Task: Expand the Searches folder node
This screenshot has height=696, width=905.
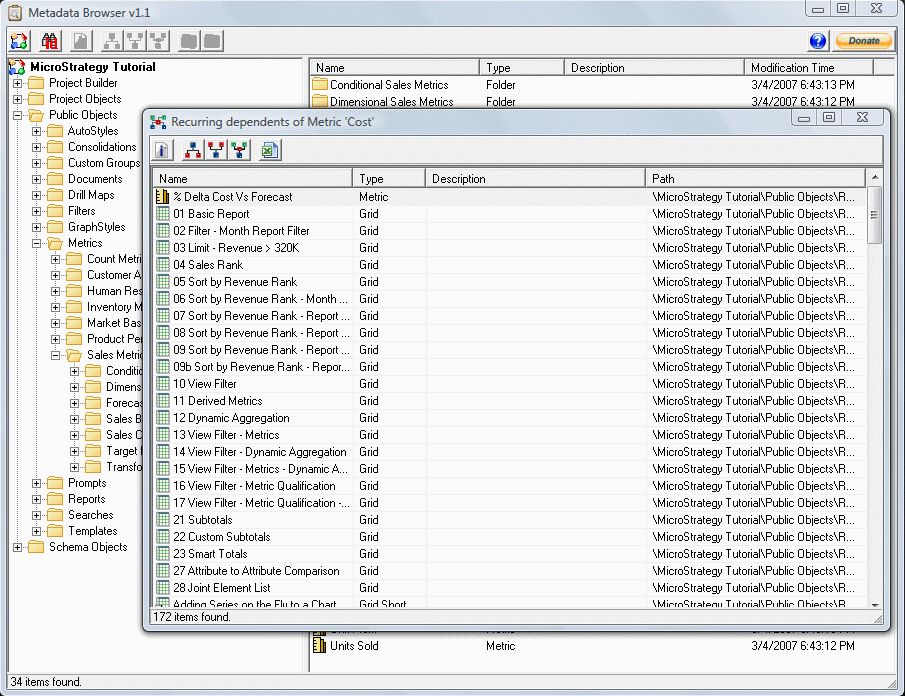Action: pyautogui.click(x=36, y=515)
